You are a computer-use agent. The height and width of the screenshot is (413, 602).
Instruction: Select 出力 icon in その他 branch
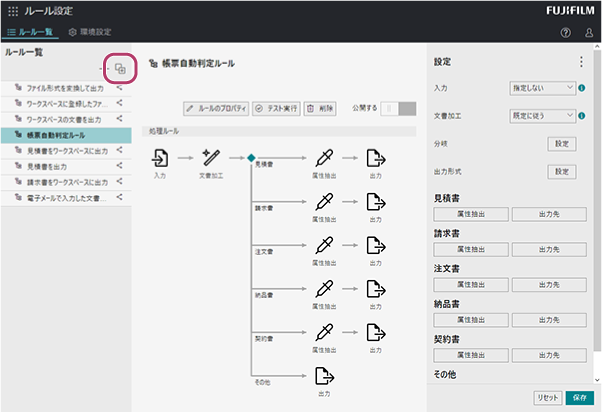pyautogui.click(x=324, y=376)
